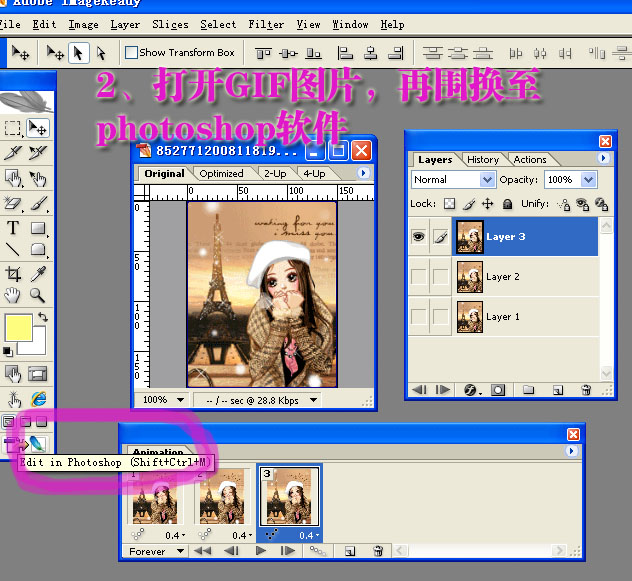Show Layer 2 visibility box

pos(419,277)
